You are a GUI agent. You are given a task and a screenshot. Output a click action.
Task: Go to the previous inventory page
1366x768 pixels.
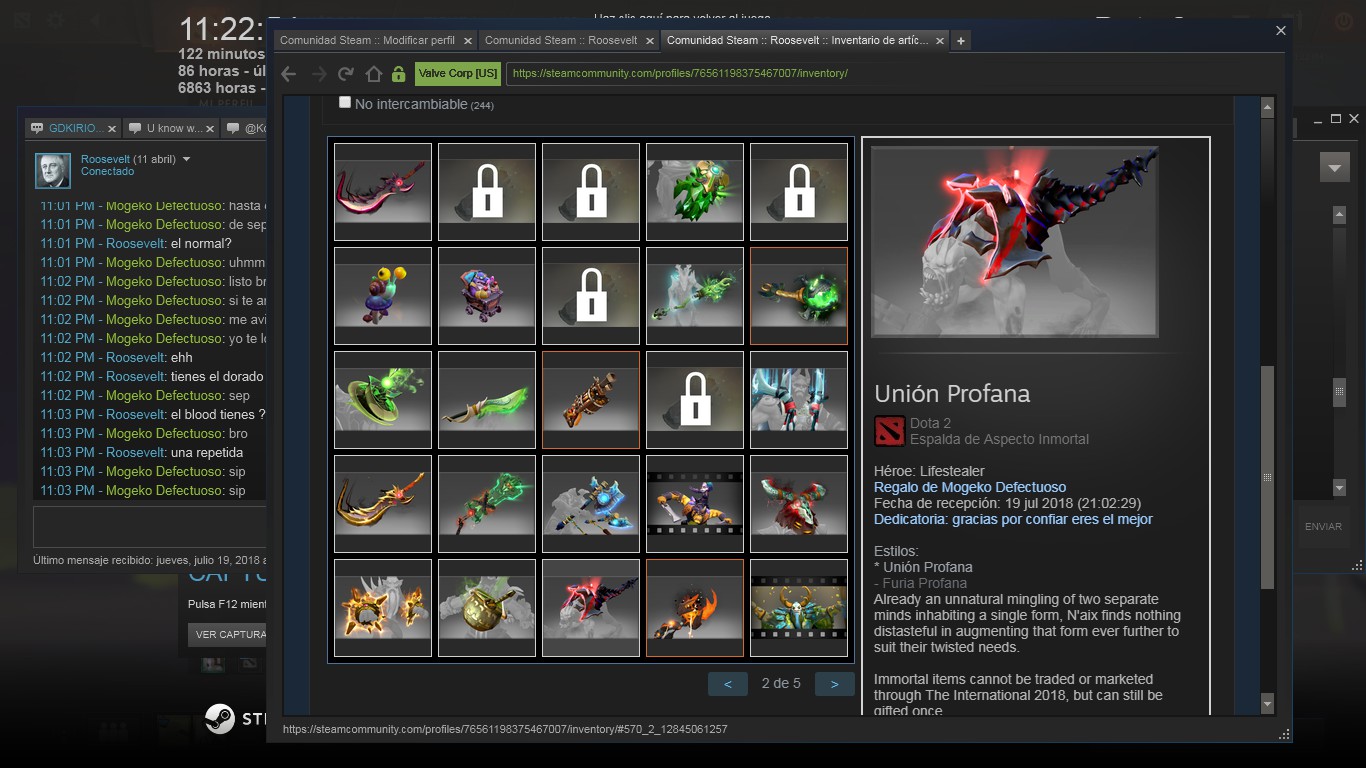pyautogui.click(x=727, y=684)
